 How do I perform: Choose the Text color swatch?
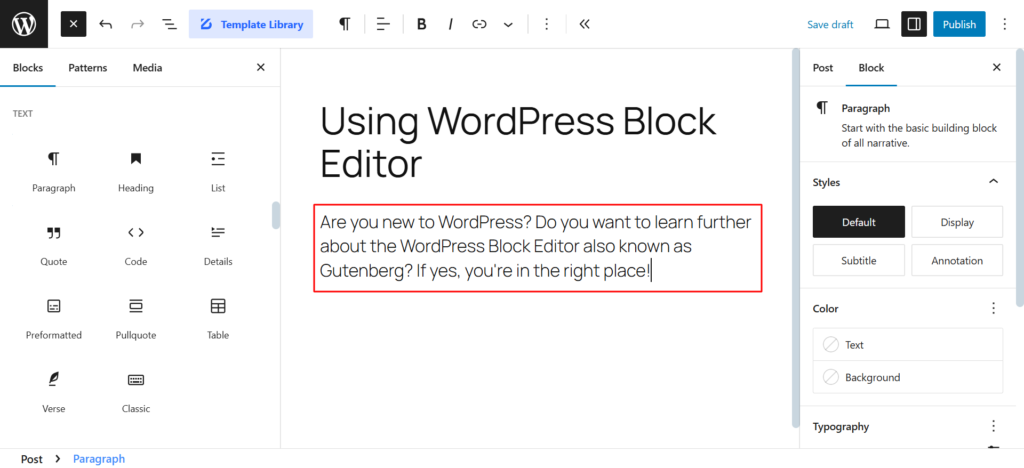coord(908,345)
